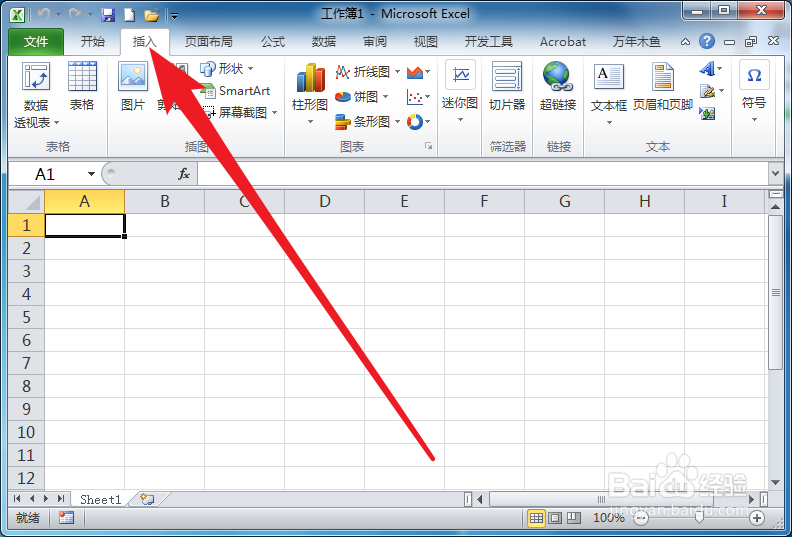Switch to Normal view
Viewport: 792px width, 537px height.
pos(536,518)
